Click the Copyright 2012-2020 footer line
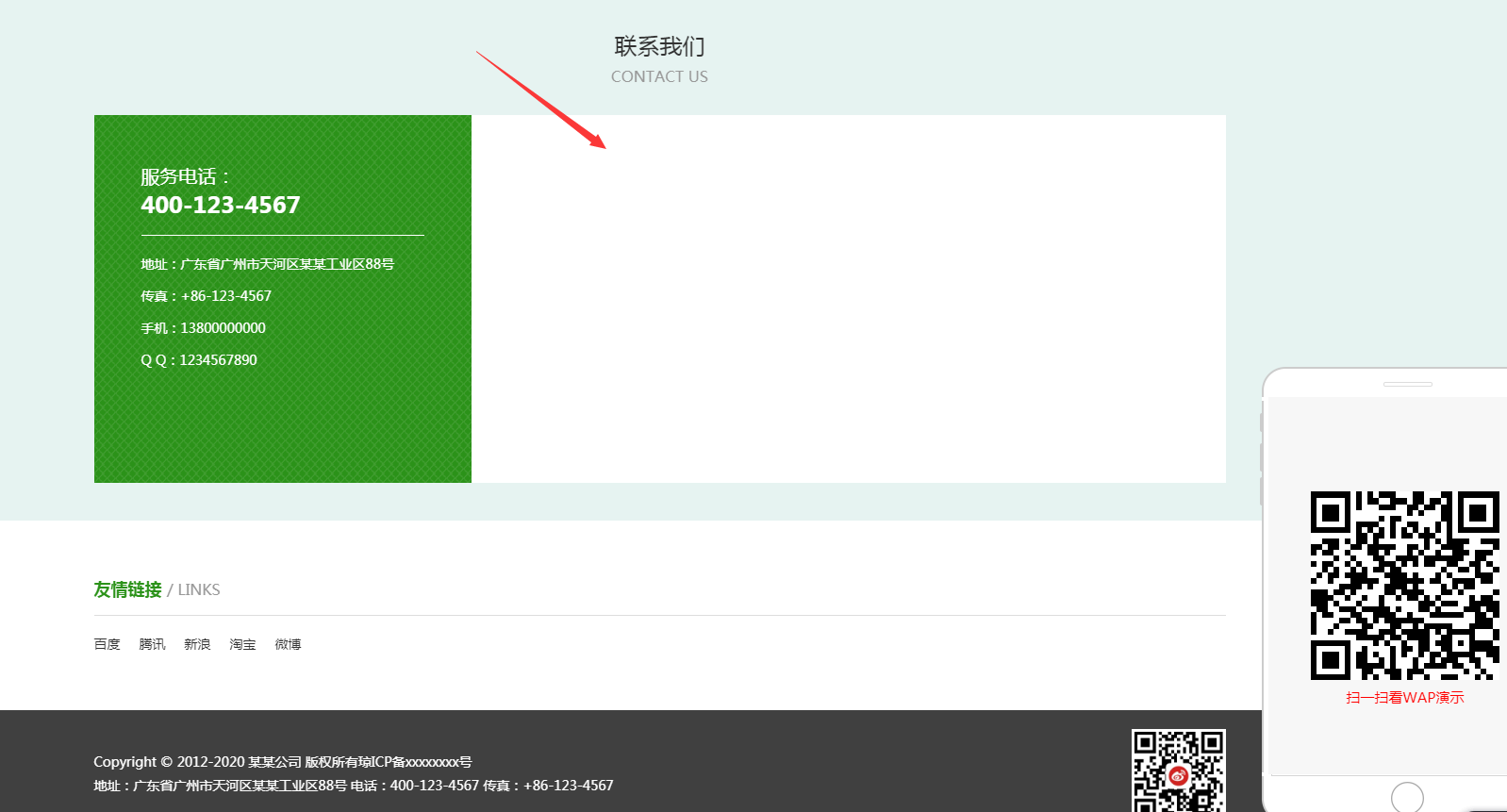 coord(283,762)
